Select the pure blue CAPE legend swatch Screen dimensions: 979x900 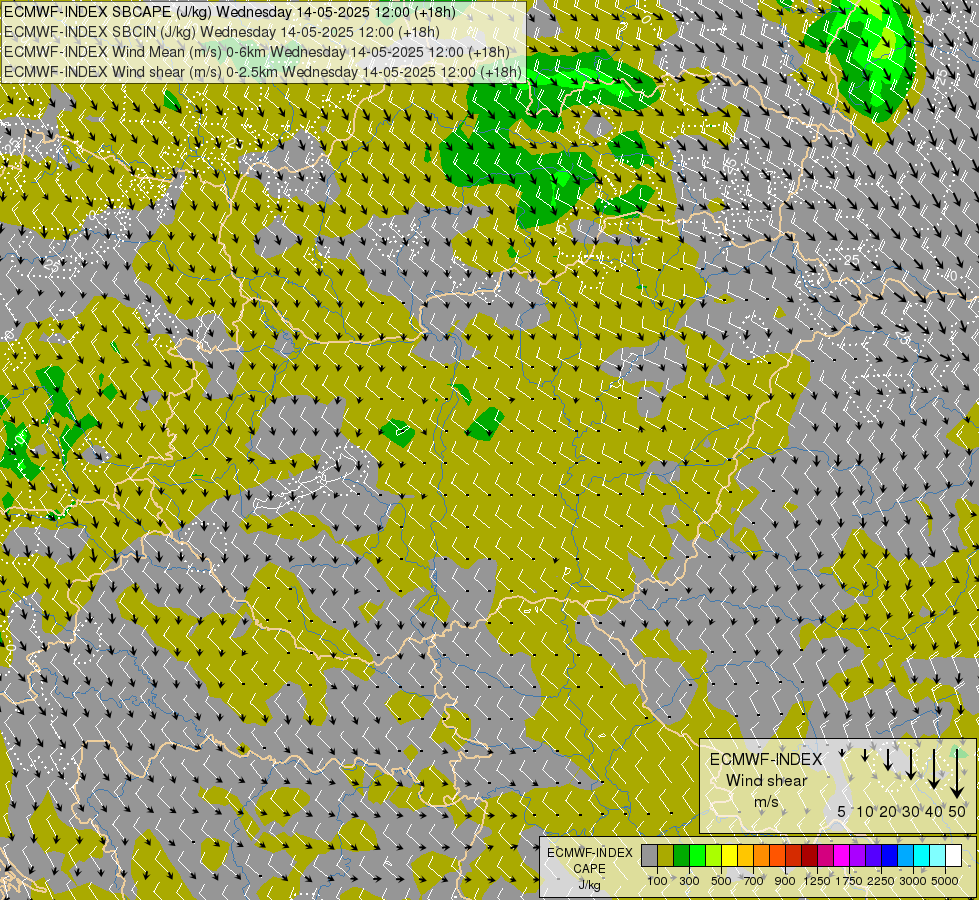(x=890, y=856)
